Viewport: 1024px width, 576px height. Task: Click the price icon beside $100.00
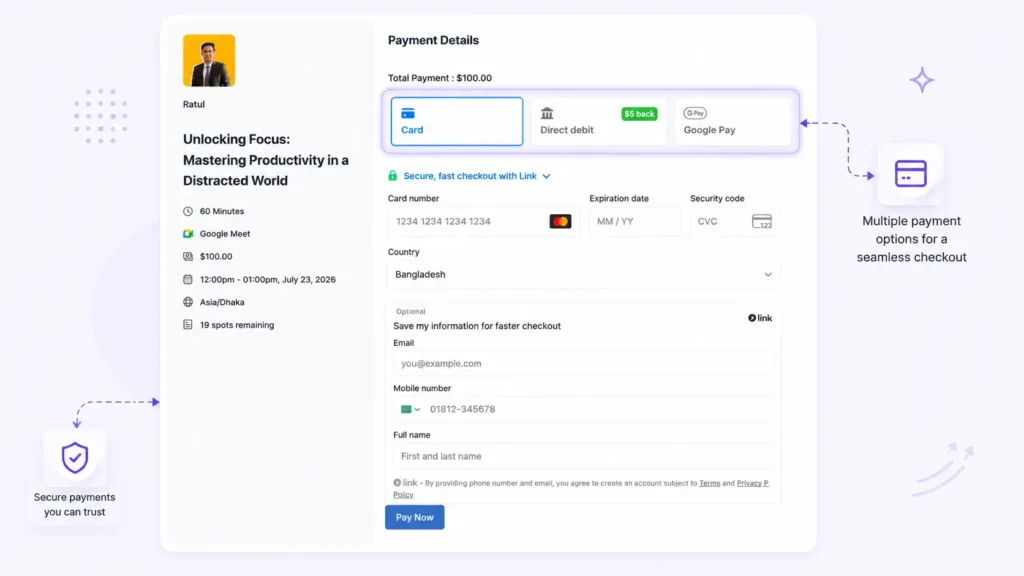pos(188,257)
